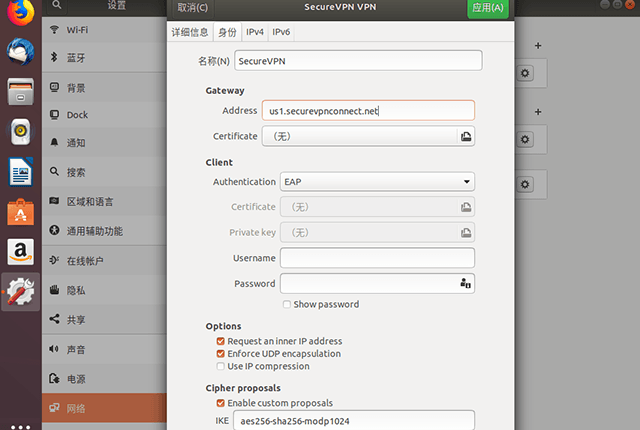Select 网络 network in sidebar
The height and width of the screenshot is (430, 640).
tap(104, 408)
